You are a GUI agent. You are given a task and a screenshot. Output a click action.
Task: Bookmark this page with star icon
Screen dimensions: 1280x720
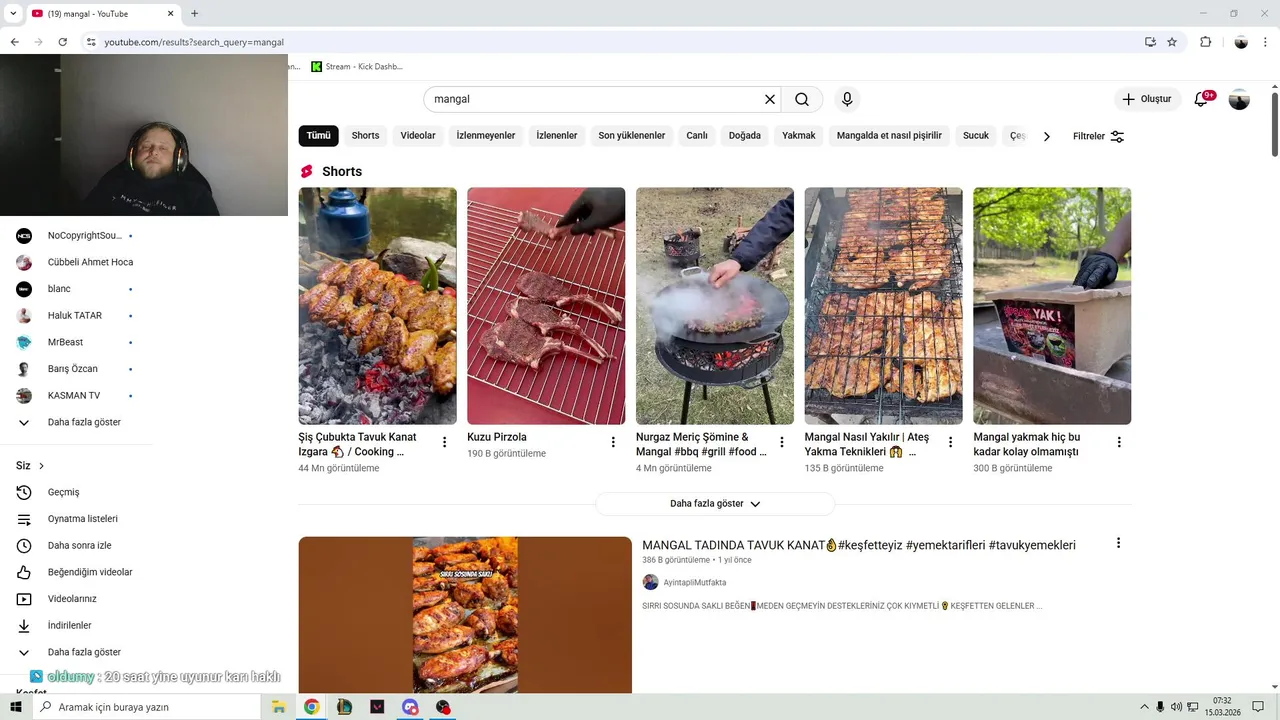[1172, 42]
